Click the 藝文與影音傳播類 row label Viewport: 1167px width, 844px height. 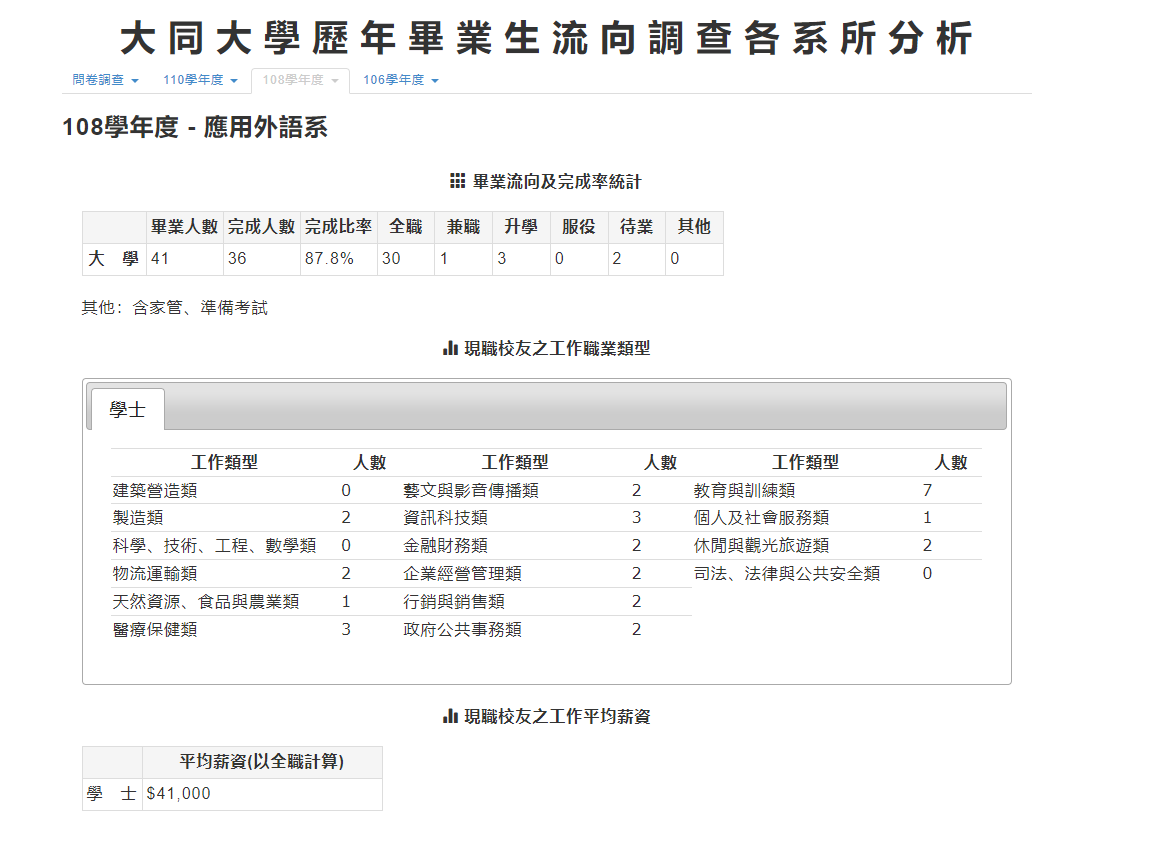pos(471,490)
